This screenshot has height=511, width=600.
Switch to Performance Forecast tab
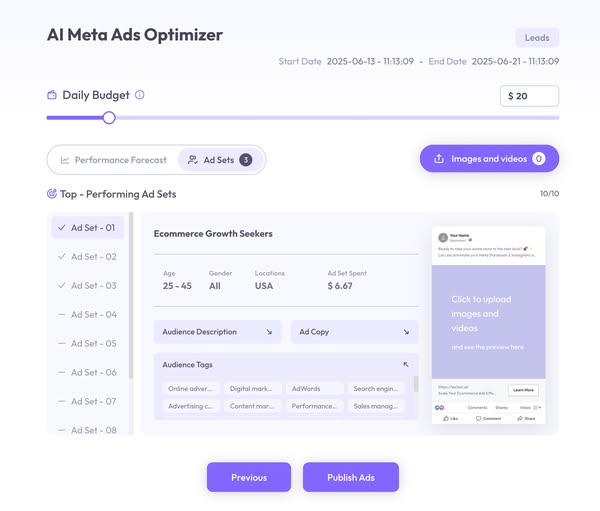pos(113,160)
